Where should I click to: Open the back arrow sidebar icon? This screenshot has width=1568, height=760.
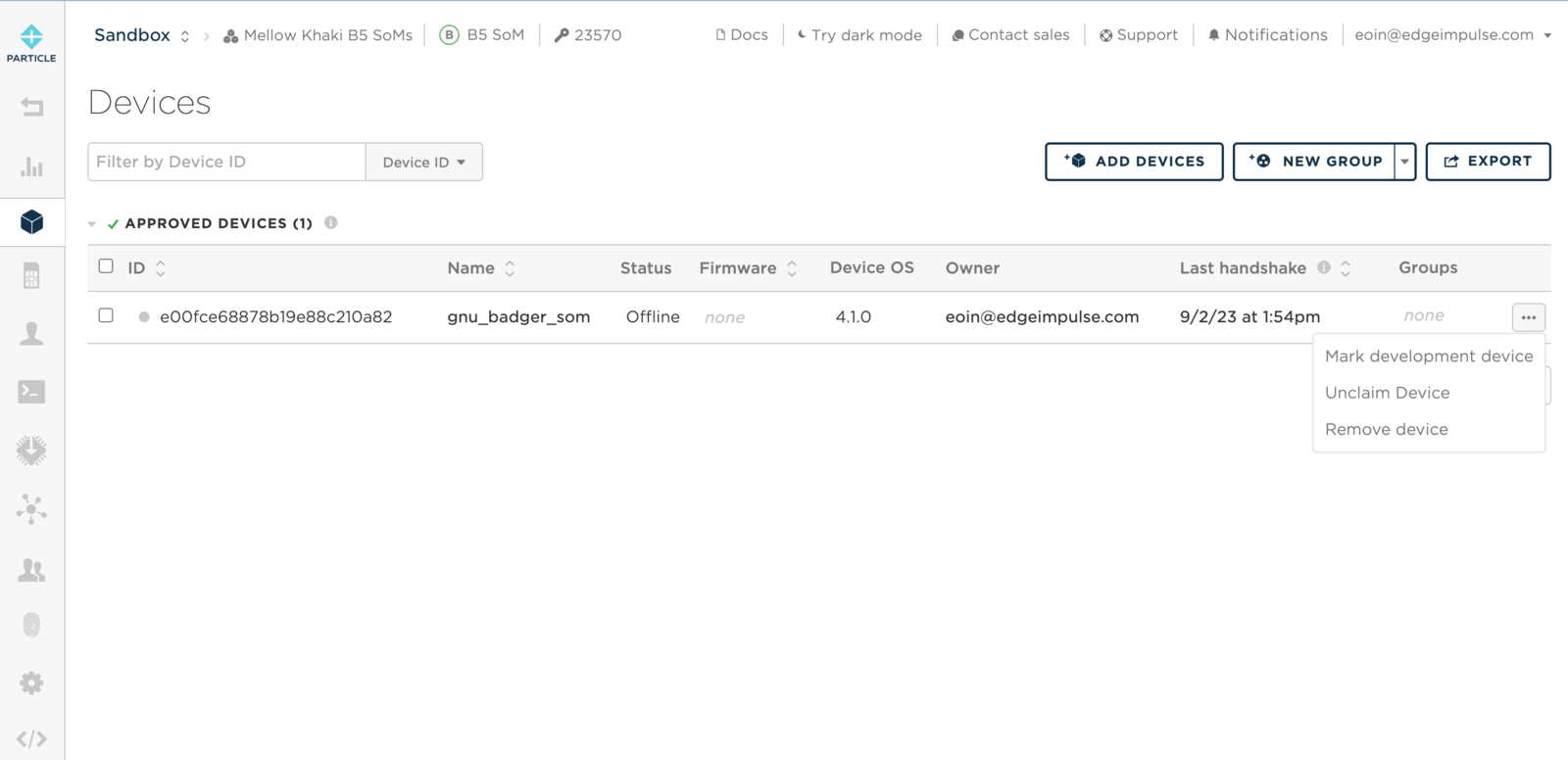pyautogui.click(x=31, y=107)
